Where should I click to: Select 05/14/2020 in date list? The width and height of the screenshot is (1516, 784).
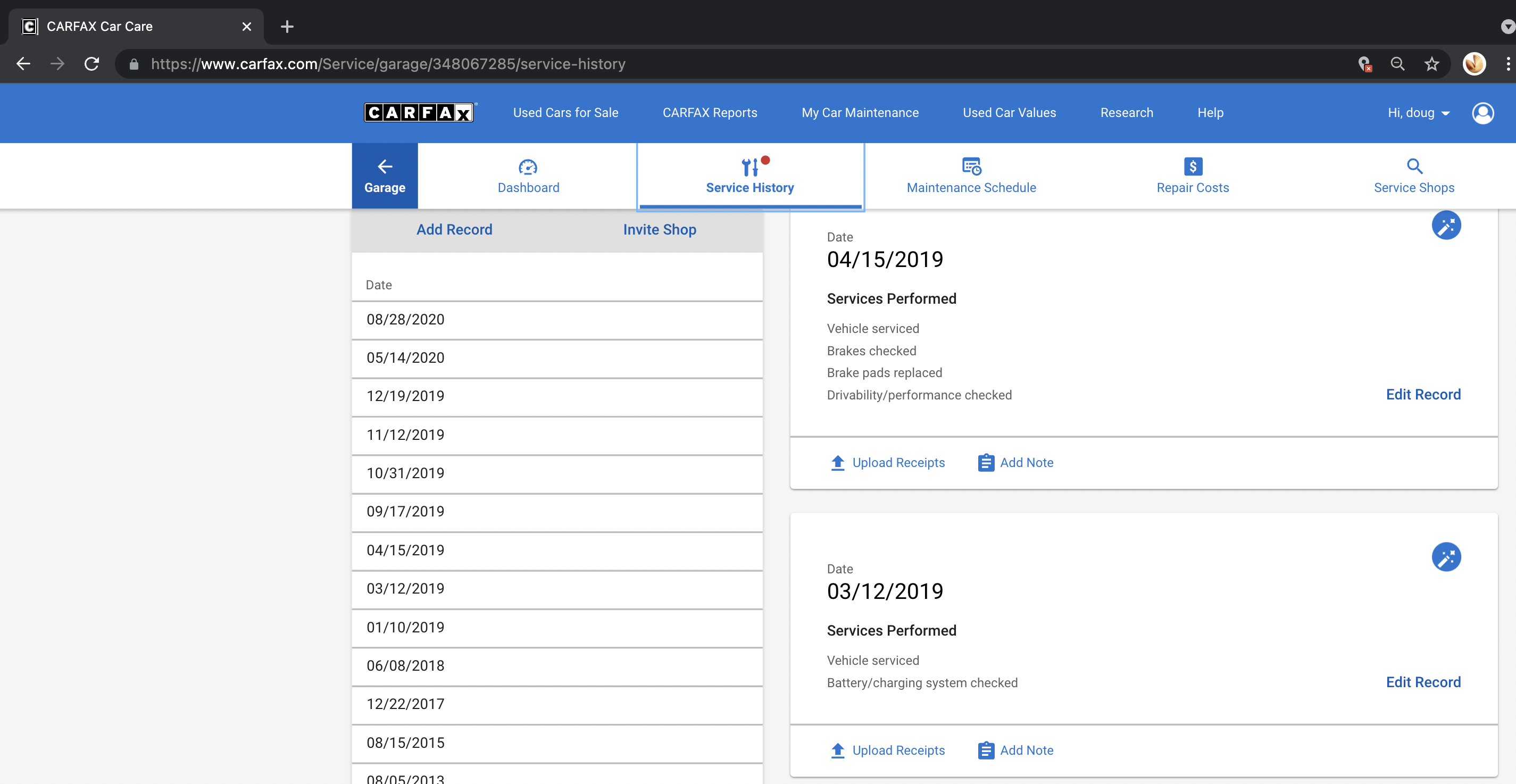coord(557,358)
